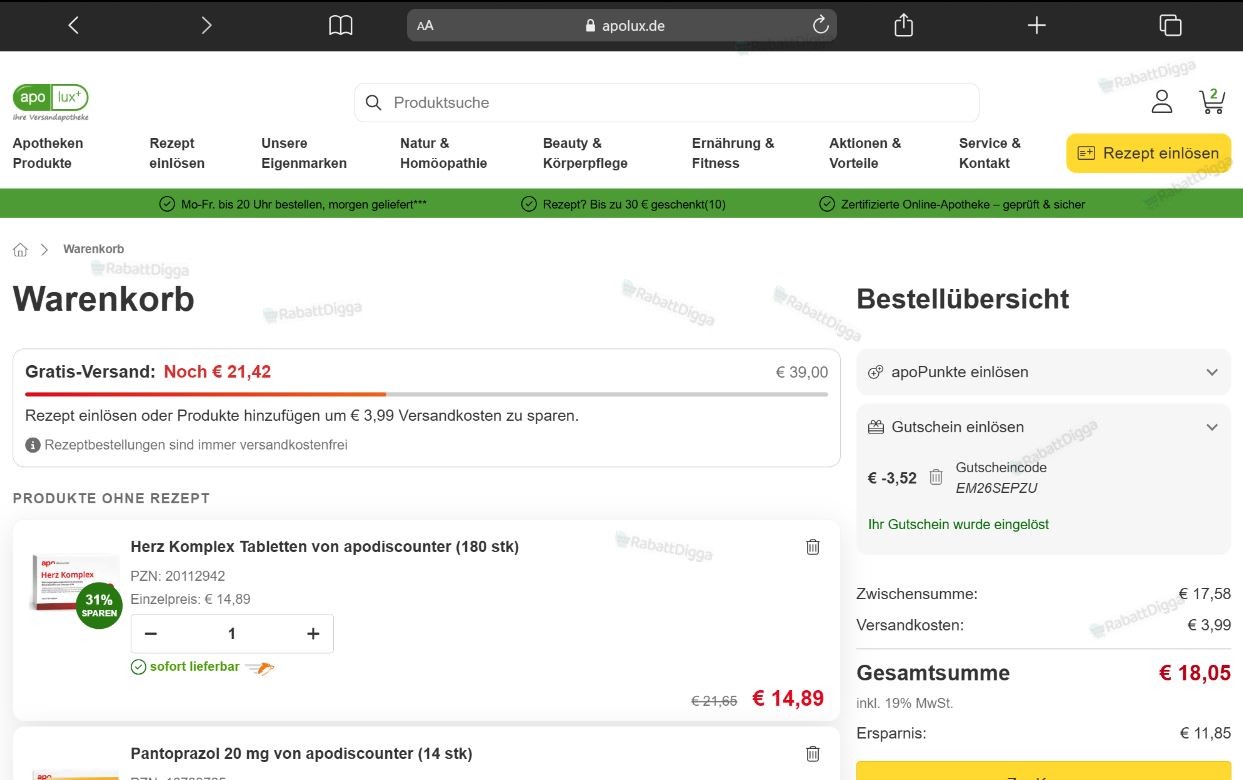
Task: Open Pantoprazol 20 mg product title
Action: pyautogui.click(x=301, y=753)
